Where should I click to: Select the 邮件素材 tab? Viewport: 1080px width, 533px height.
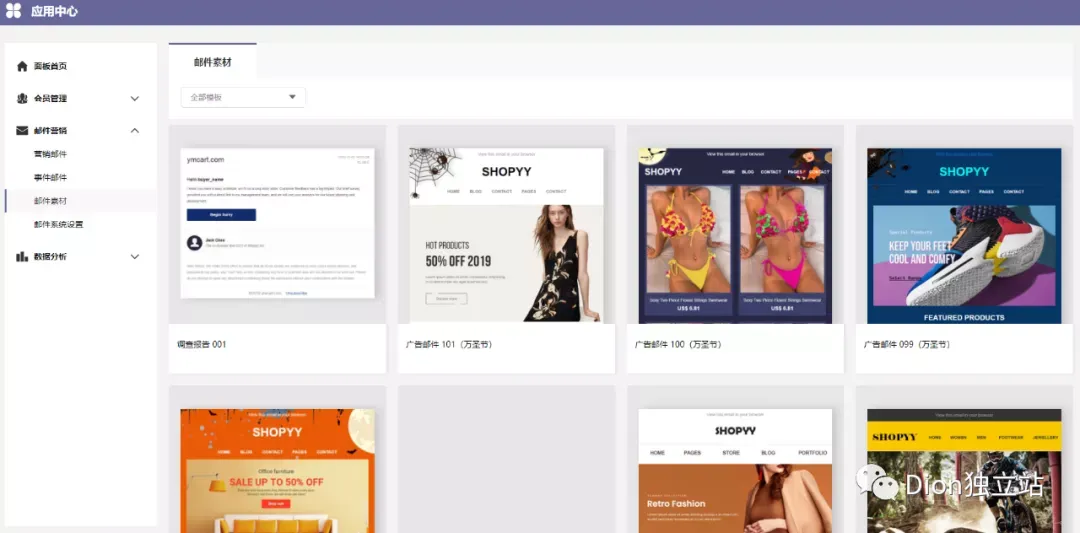(x=213, y=62)
